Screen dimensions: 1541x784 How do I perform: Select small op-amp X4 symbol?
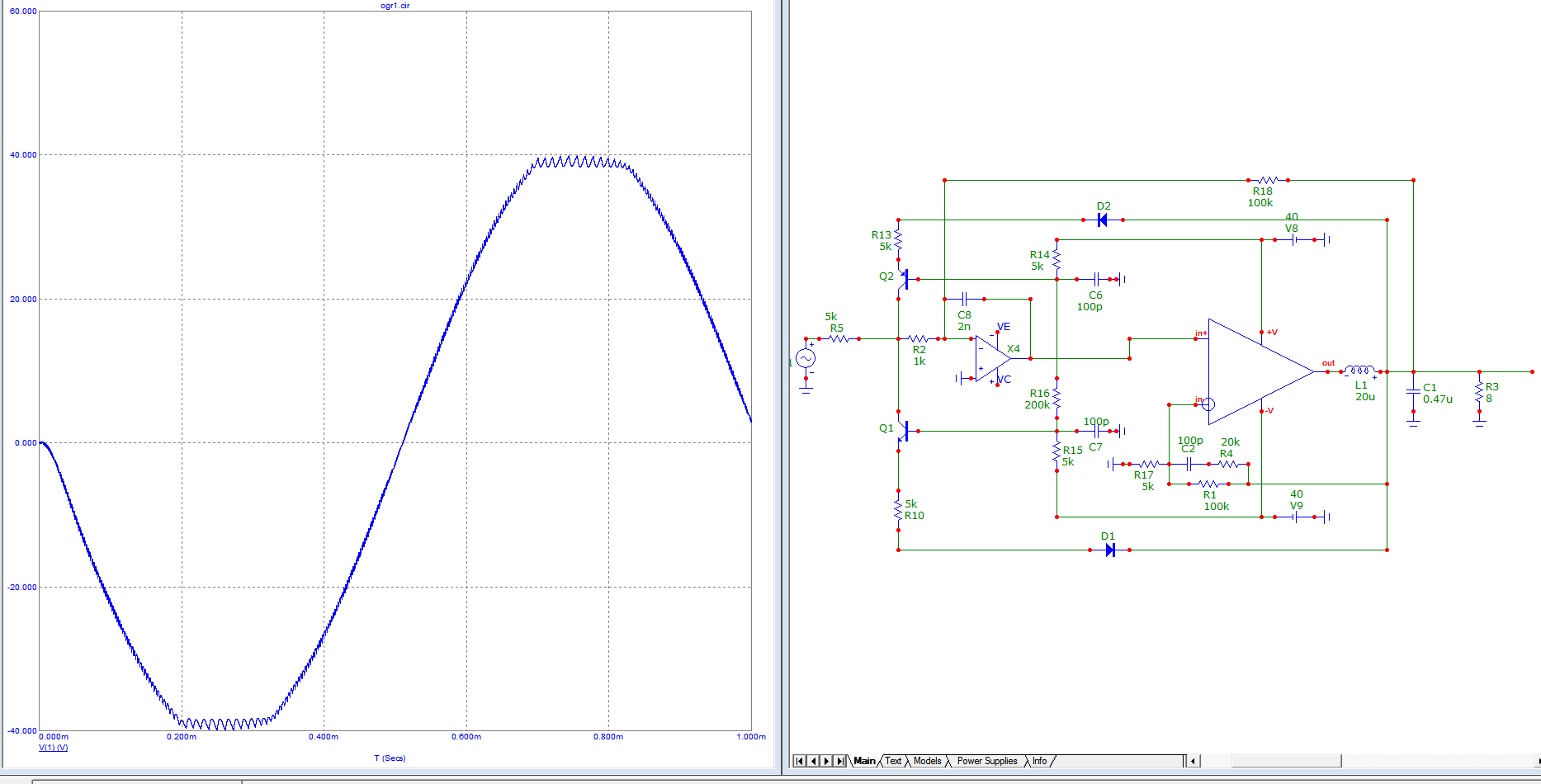click(x=993, y=358)
